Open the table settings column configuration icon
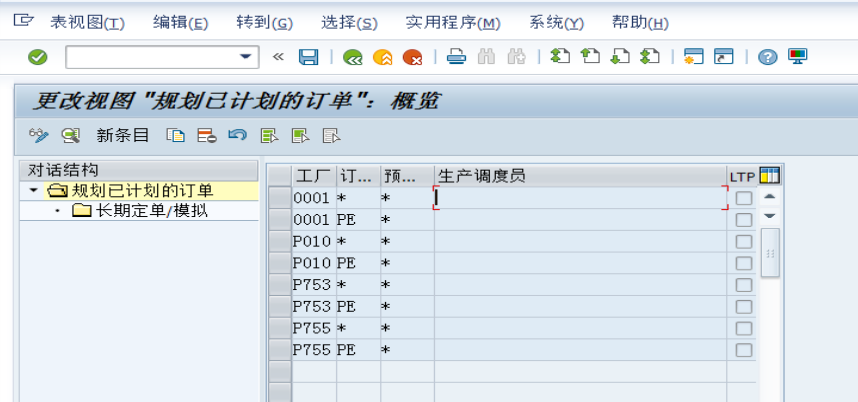The image size is (858, 402). click(770, 176)
